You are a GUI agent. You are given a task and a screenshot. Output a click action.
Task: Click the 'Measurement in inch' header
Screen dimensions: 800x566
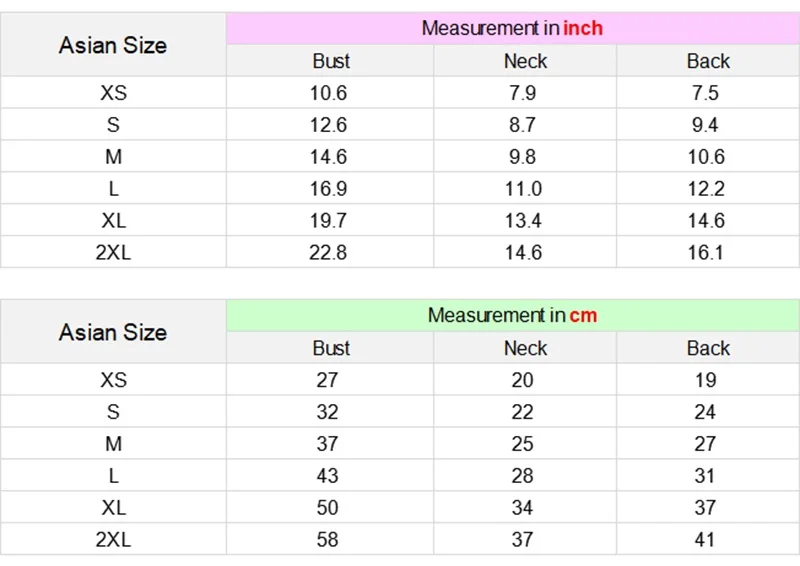[x=512, y=28]
